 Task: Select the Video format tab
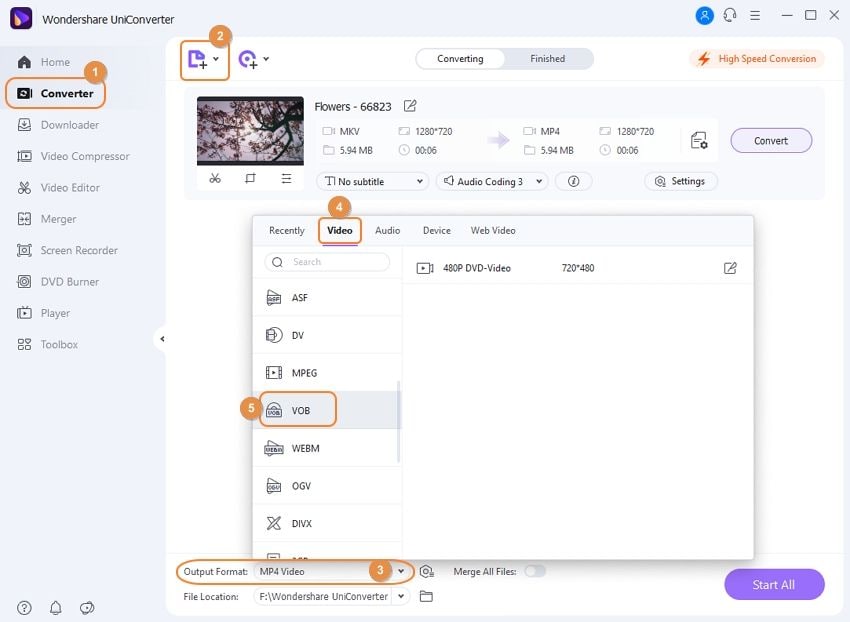[x=340, y=230]
